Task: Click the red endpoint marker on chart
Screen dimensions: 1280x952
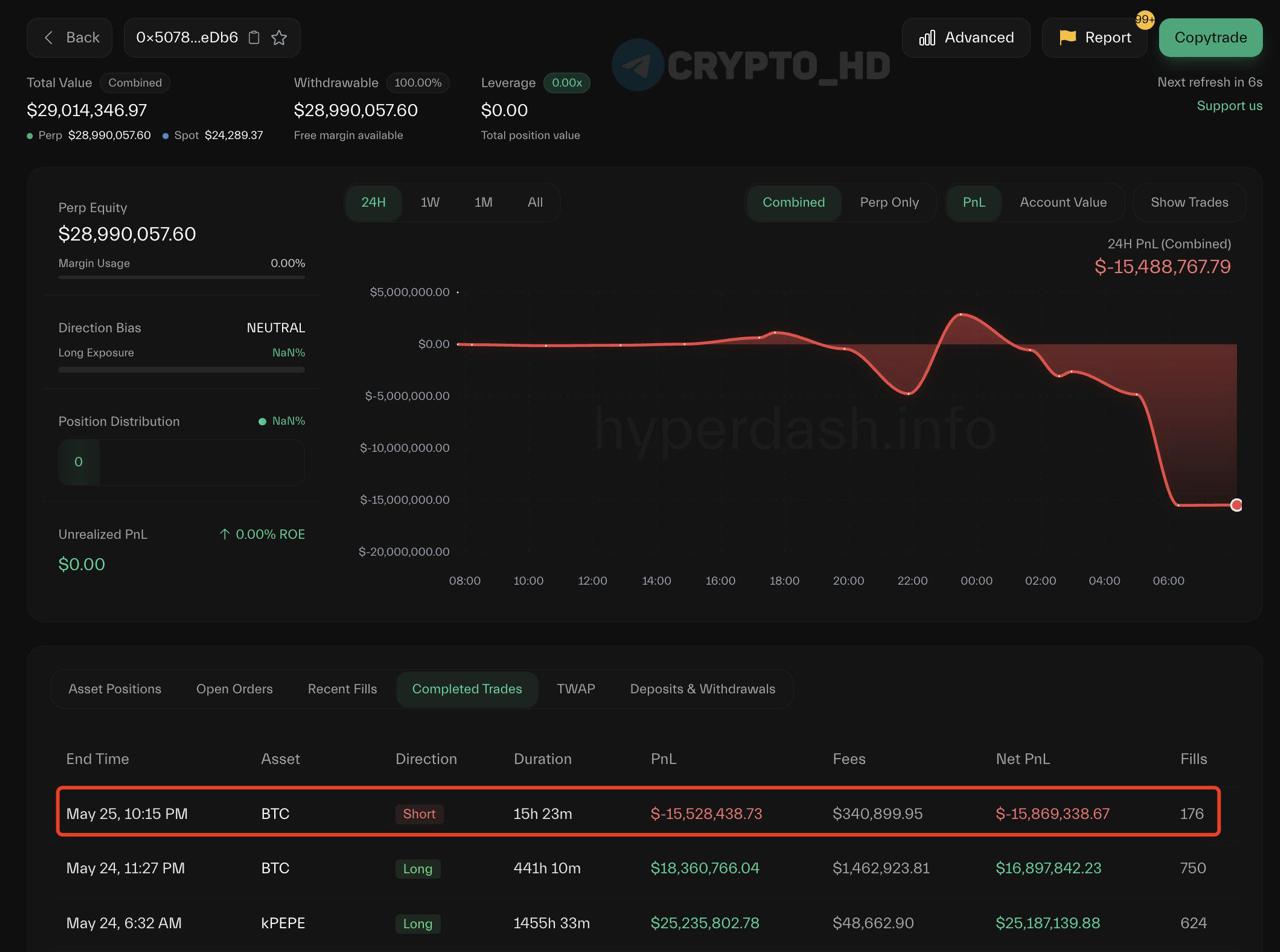Action: pyautogui.click(x=1236, y=505)
